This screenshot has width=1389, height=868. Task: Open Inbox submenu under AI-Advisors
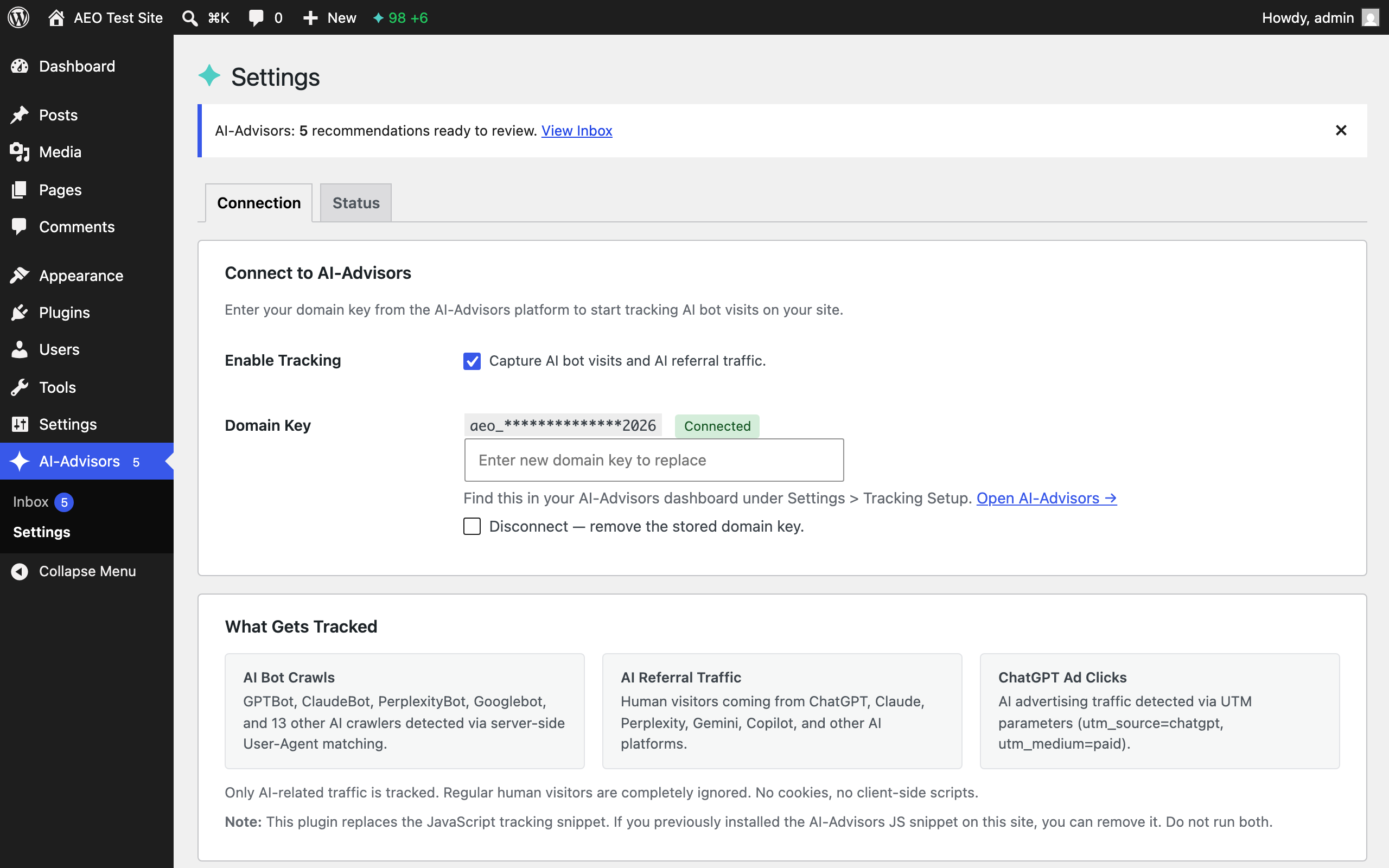click(x=30, y=502)
